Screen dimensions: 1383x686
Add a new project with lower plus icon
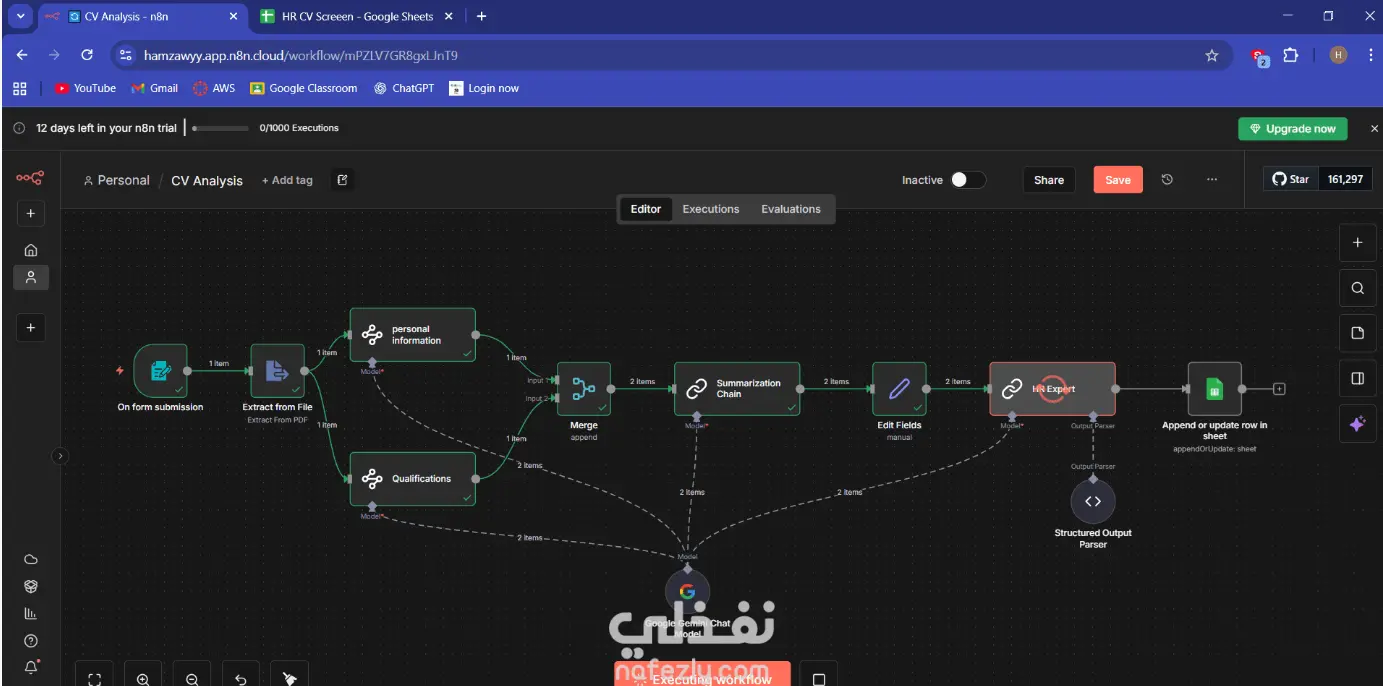point(31,327)
